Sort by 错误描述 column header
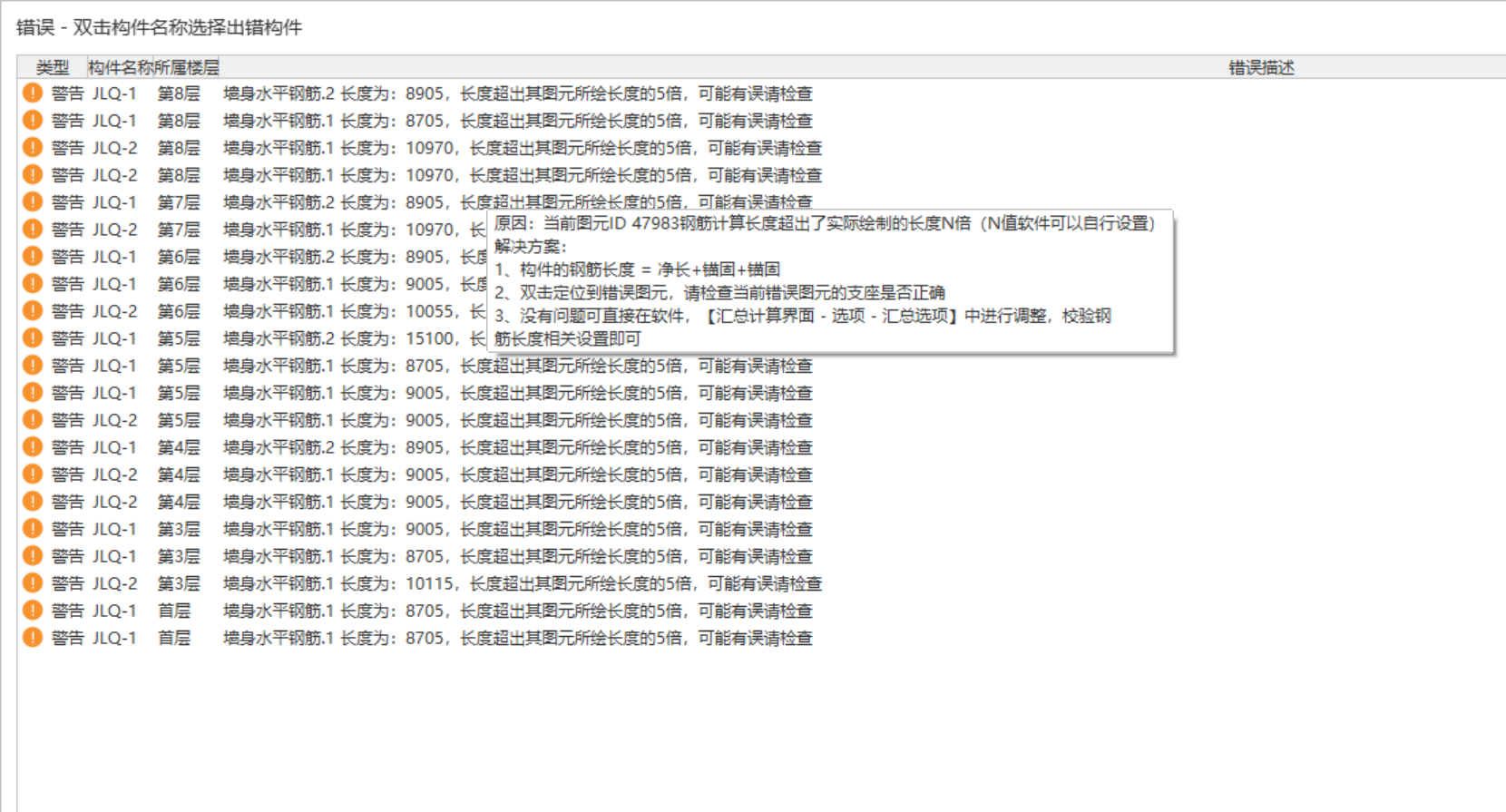 click(x=1261, y=67)
